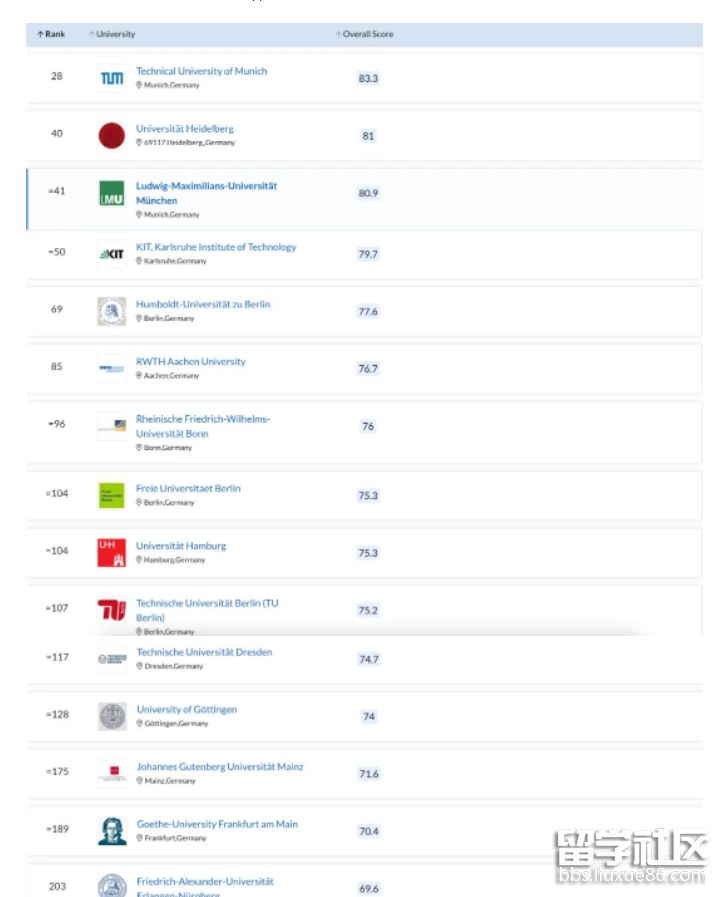Click the rank =117 cell
The height and width of the screenshot is (897, 722).
57,657
